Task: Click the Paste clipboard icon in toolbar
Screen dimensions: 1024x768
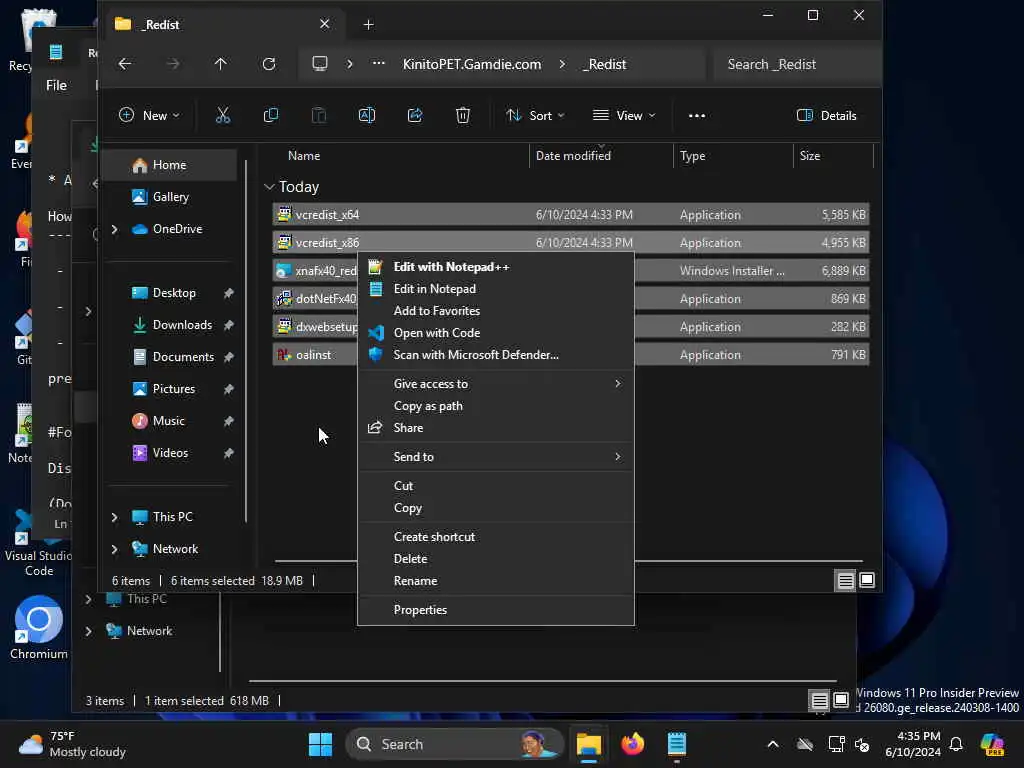Action: click(x=319, y=116)
